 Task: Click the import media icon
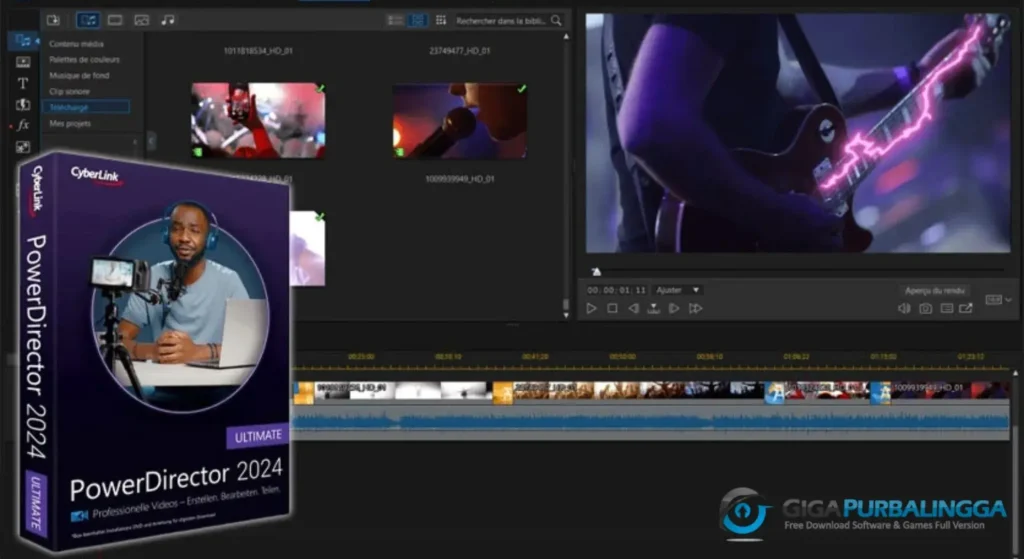pos(54,20)
